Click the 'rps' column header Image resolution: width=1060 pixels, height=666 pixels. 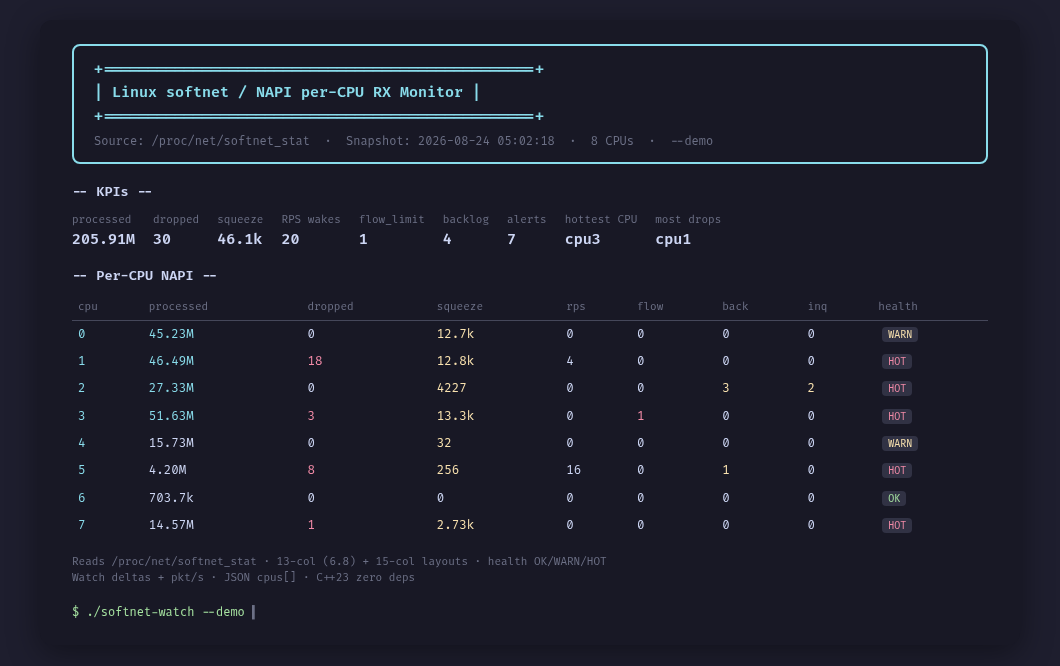click(575, 306)
